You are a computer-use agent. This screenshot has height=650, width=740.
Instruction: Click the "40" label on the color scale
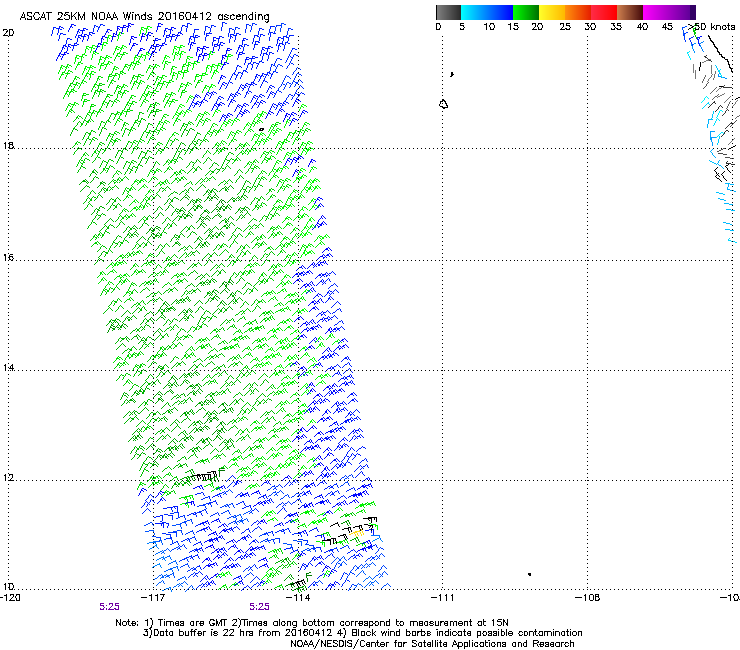(x=642, y=27)
